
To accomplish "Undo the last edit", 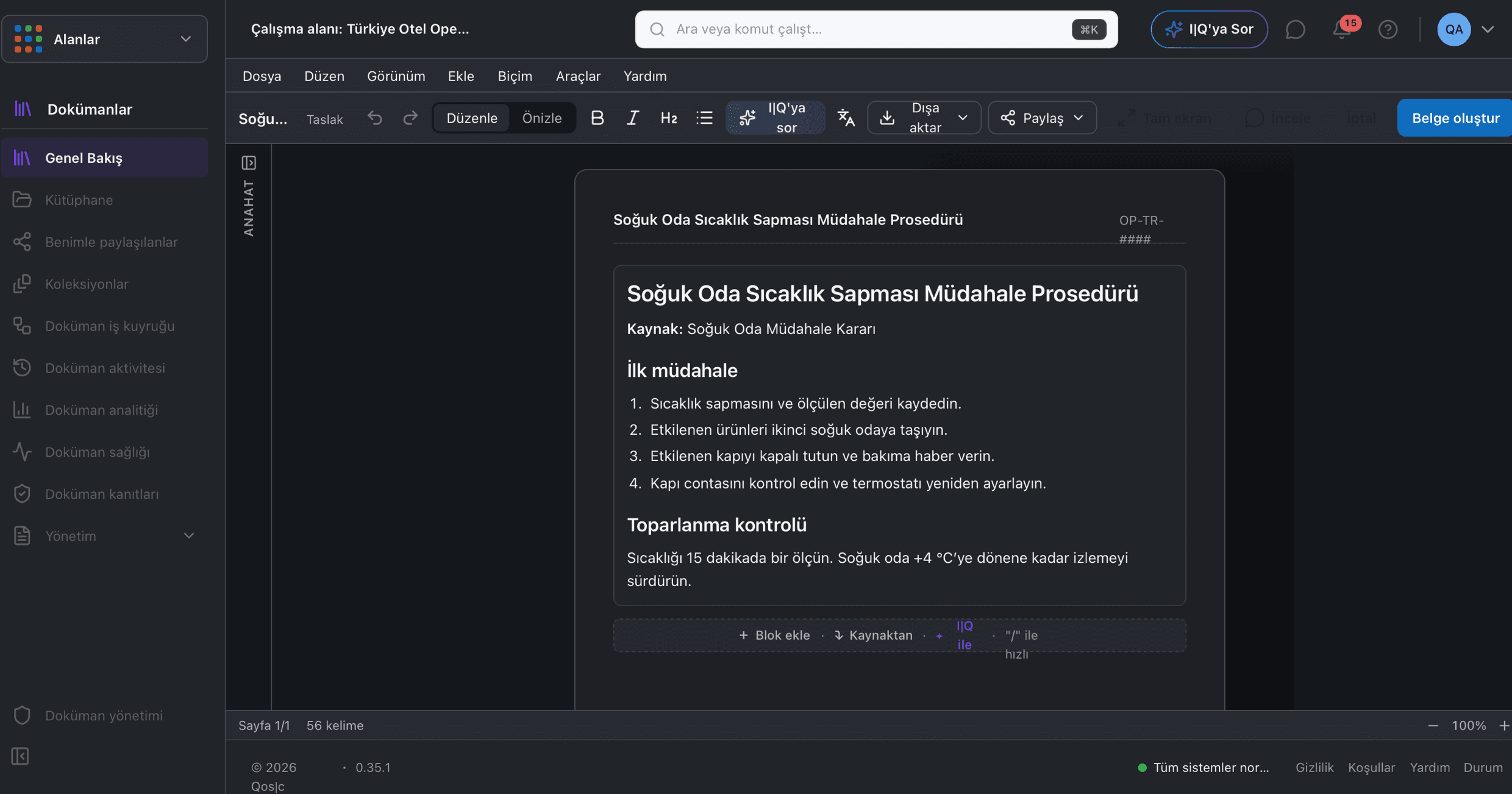I will (x=375, y=118).
